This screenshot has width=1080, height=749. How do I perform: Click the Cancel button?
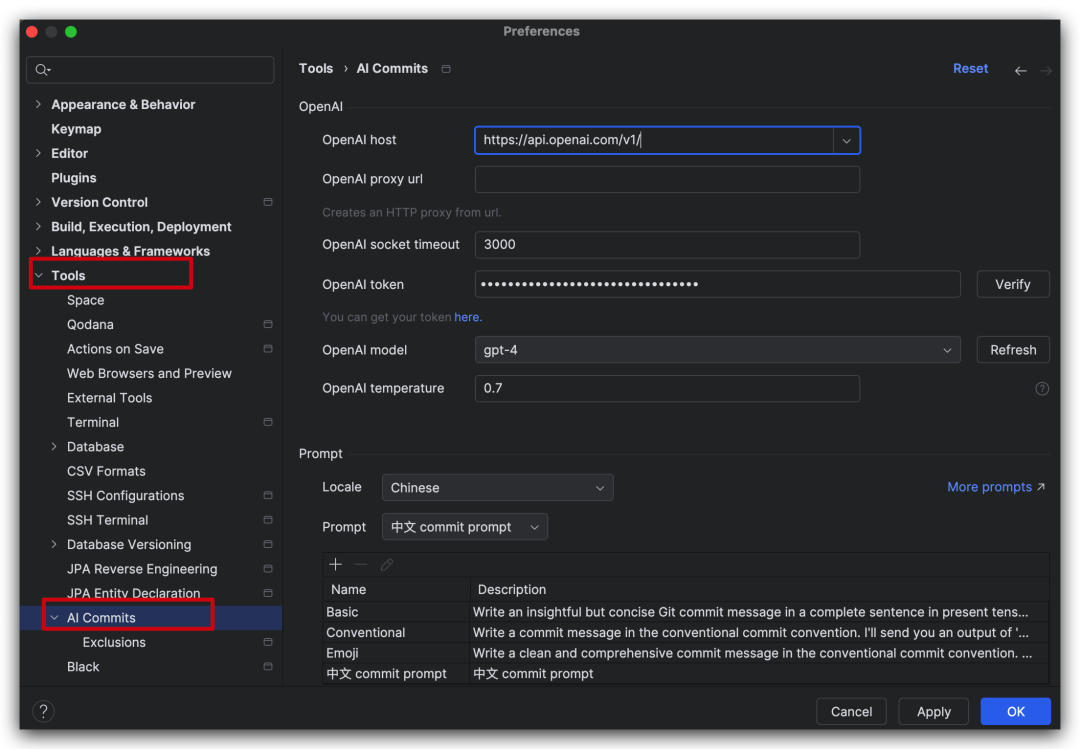coord(851,711)
